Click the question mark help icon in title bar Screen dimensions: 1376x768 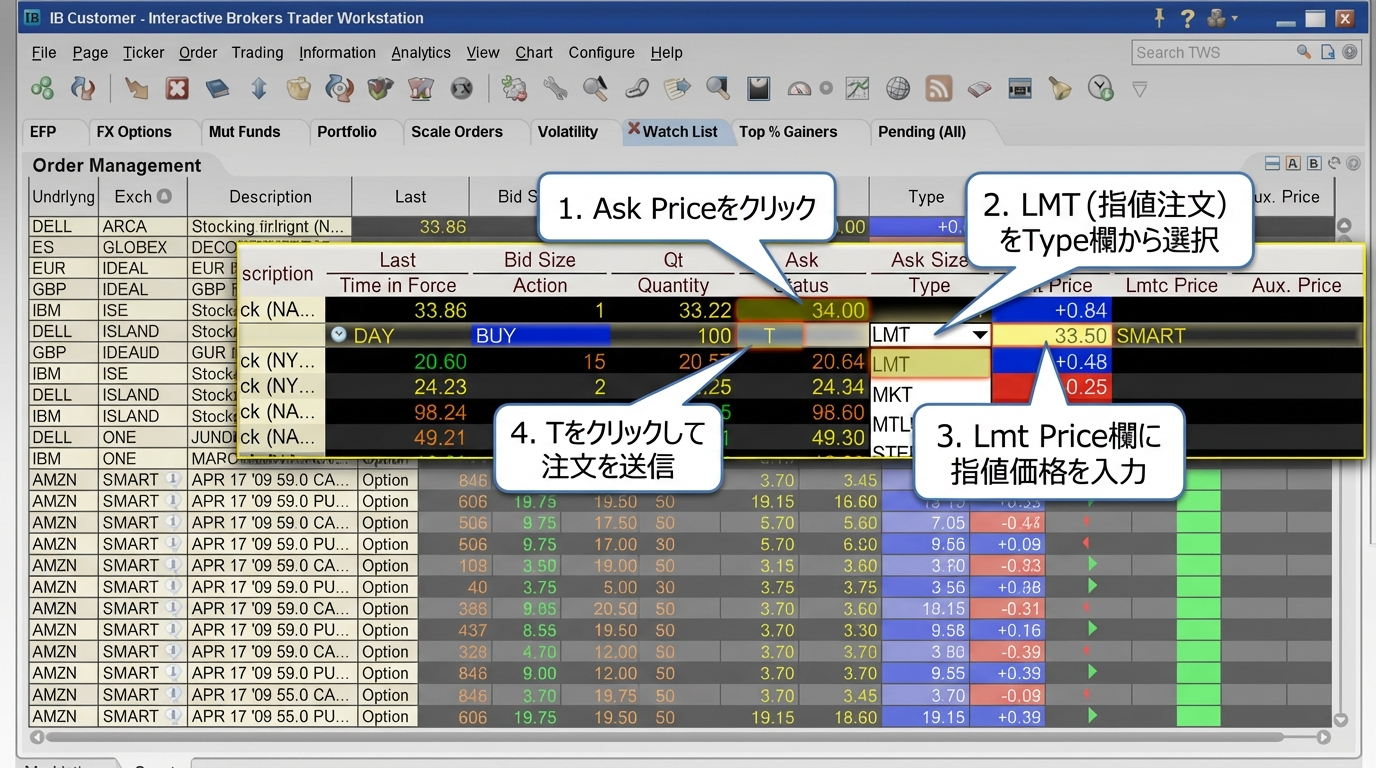click(1187, 18)
